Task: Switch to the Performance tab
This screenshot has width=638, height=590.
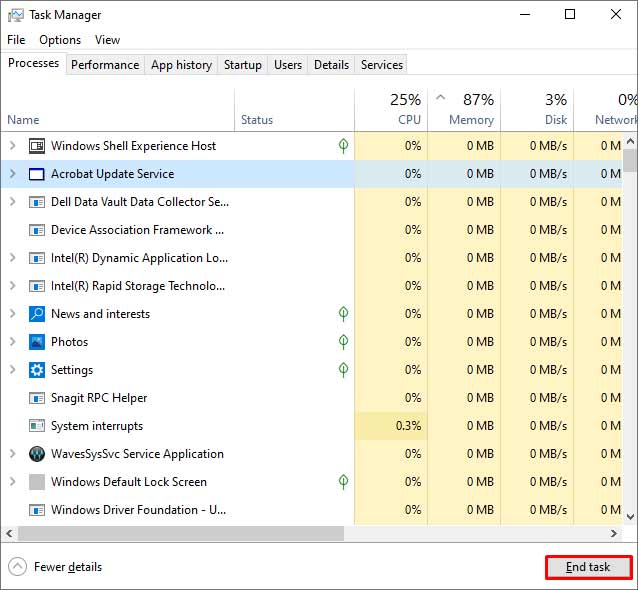Action: 105,65
